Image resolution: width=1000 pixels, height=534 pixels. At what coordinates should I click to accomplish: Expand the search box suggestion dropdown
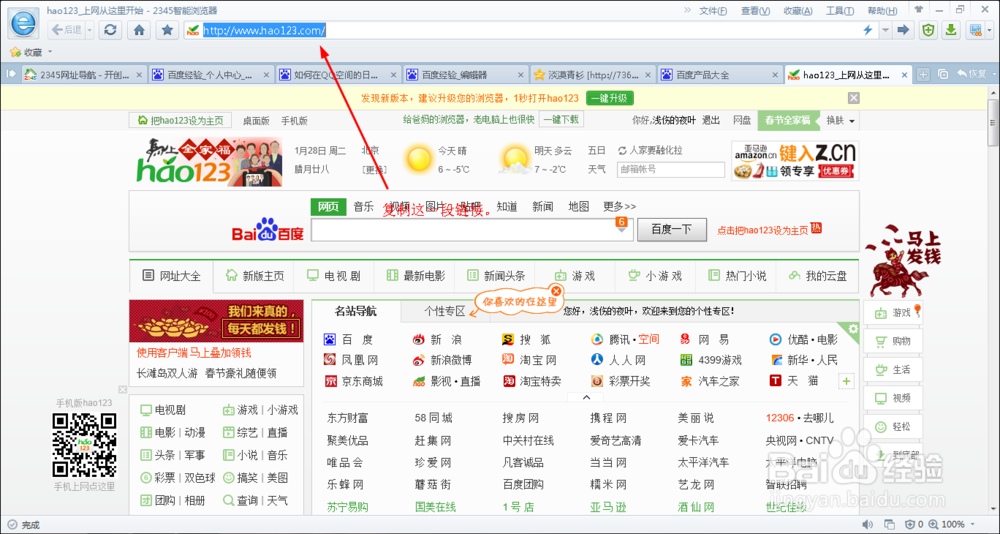click(x=621, y=230)
